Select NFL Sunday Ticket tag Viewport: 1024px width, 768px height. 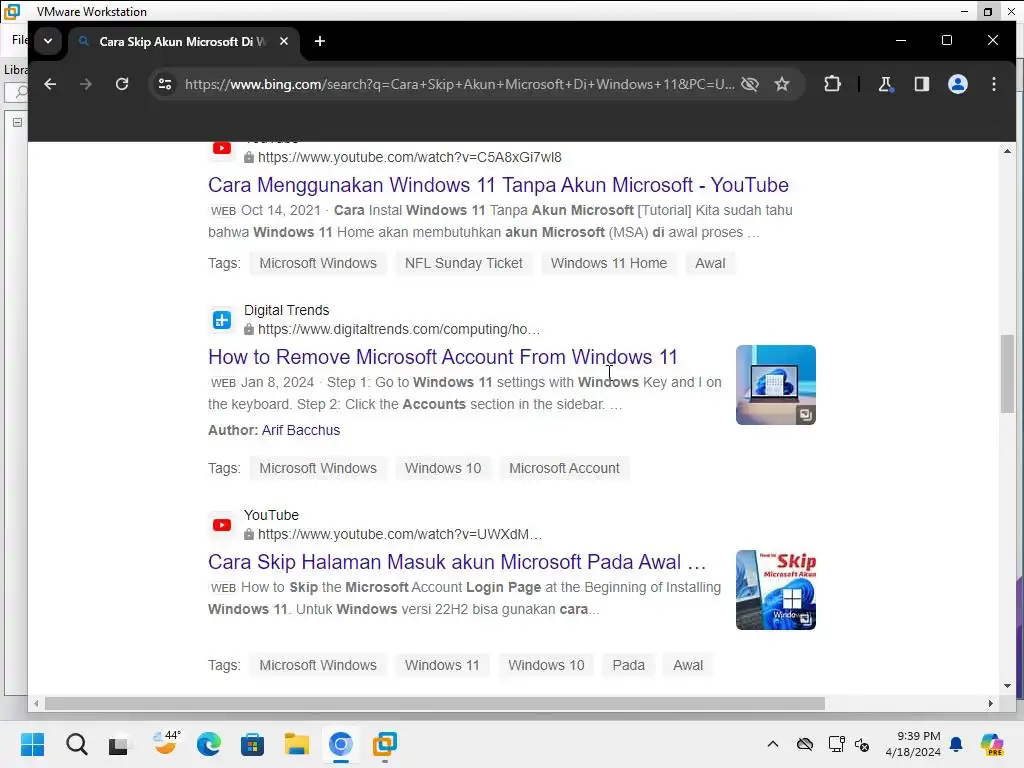464,263
